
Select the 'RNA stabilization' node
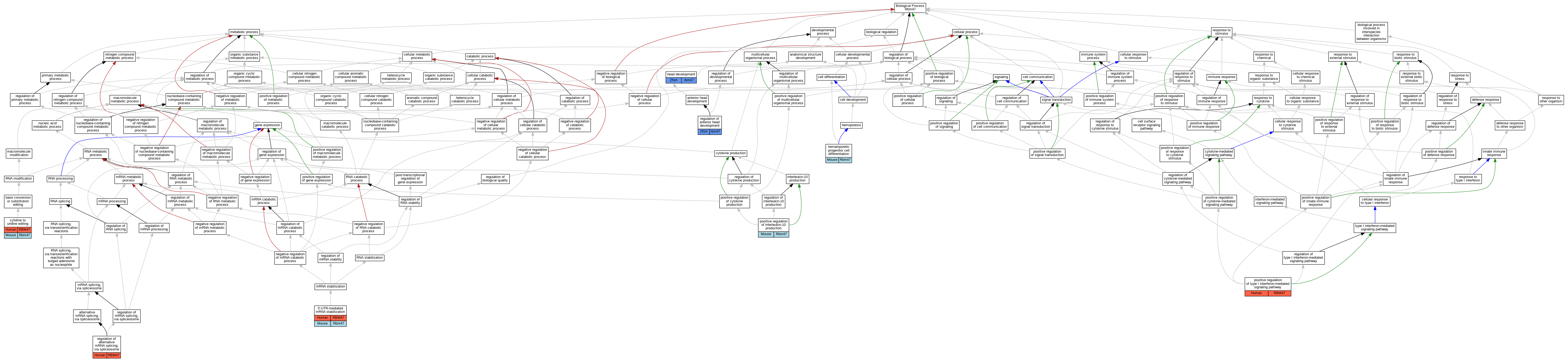[370, 258]
